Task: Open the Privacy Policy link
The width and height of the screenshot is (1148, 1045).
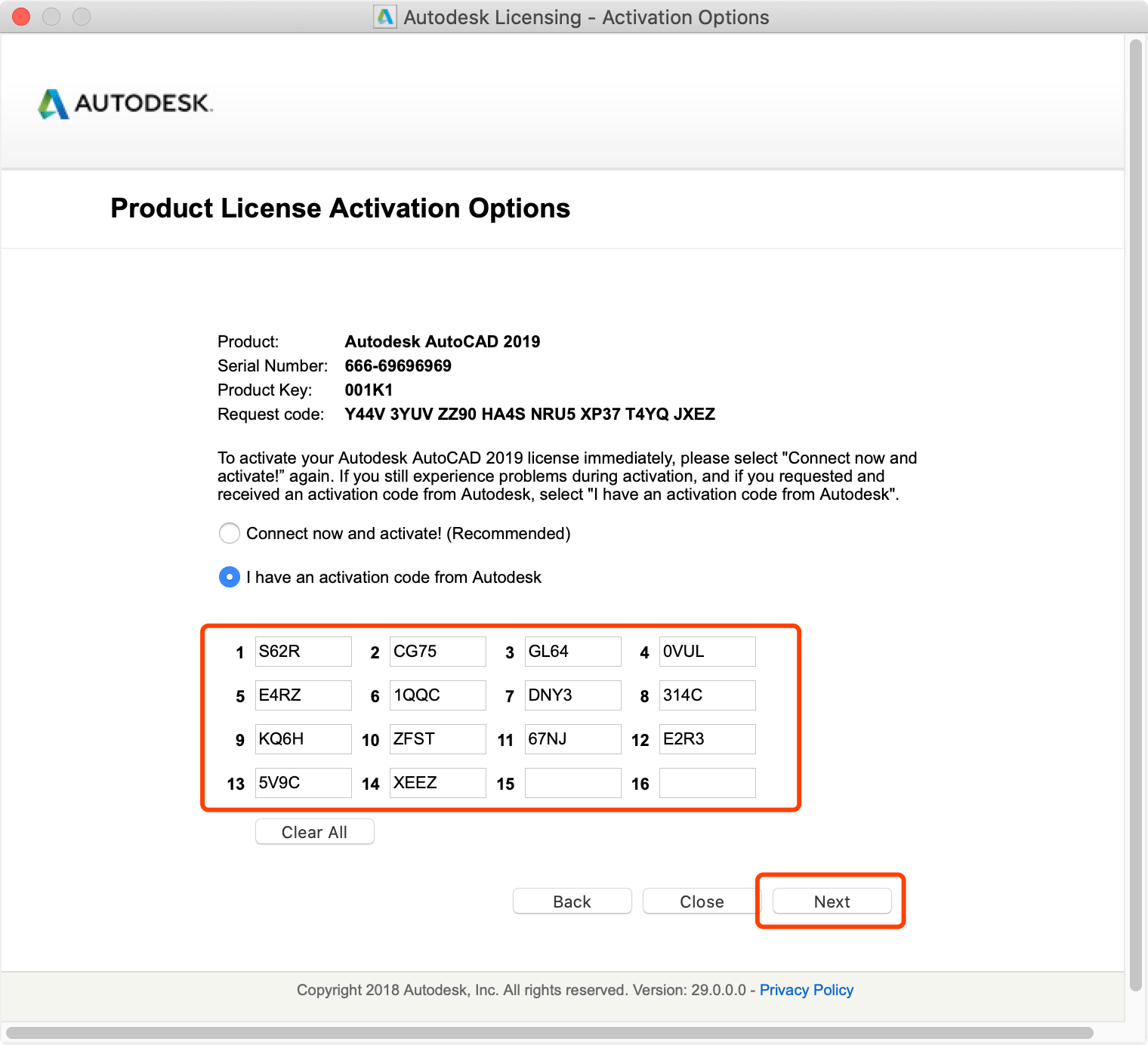Action: click(x=806, y=989)
